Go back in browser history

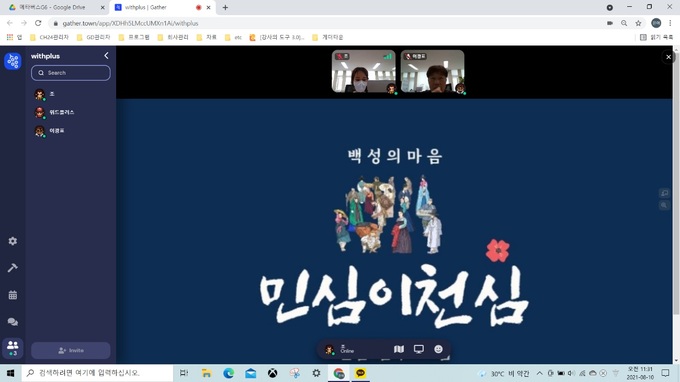coord(10,23)
